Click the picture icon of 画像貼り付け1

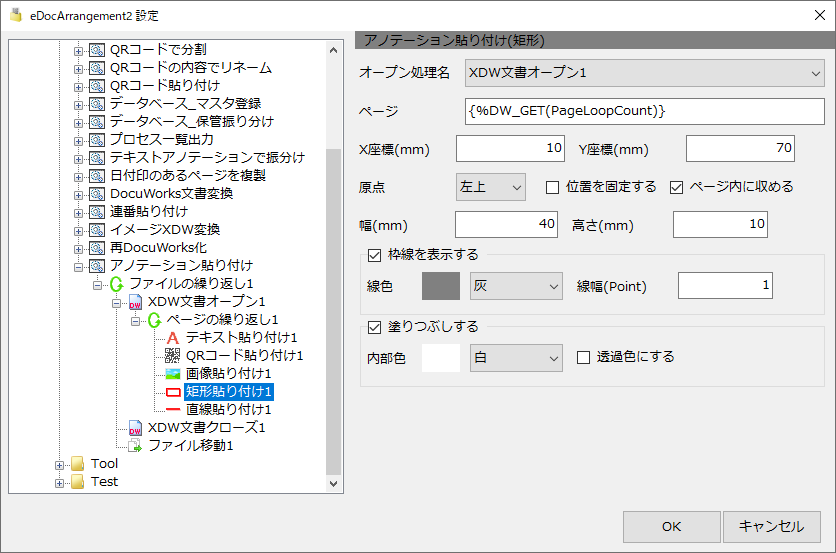(x=173, y=374)
